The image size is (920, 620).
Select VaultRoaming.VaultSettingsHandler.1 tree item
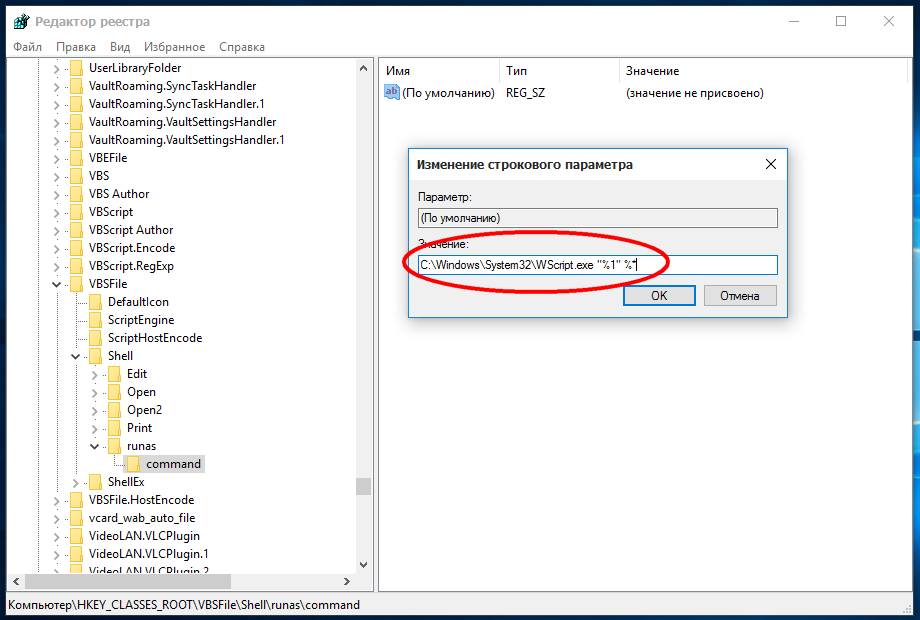click(x=187, y=140)
